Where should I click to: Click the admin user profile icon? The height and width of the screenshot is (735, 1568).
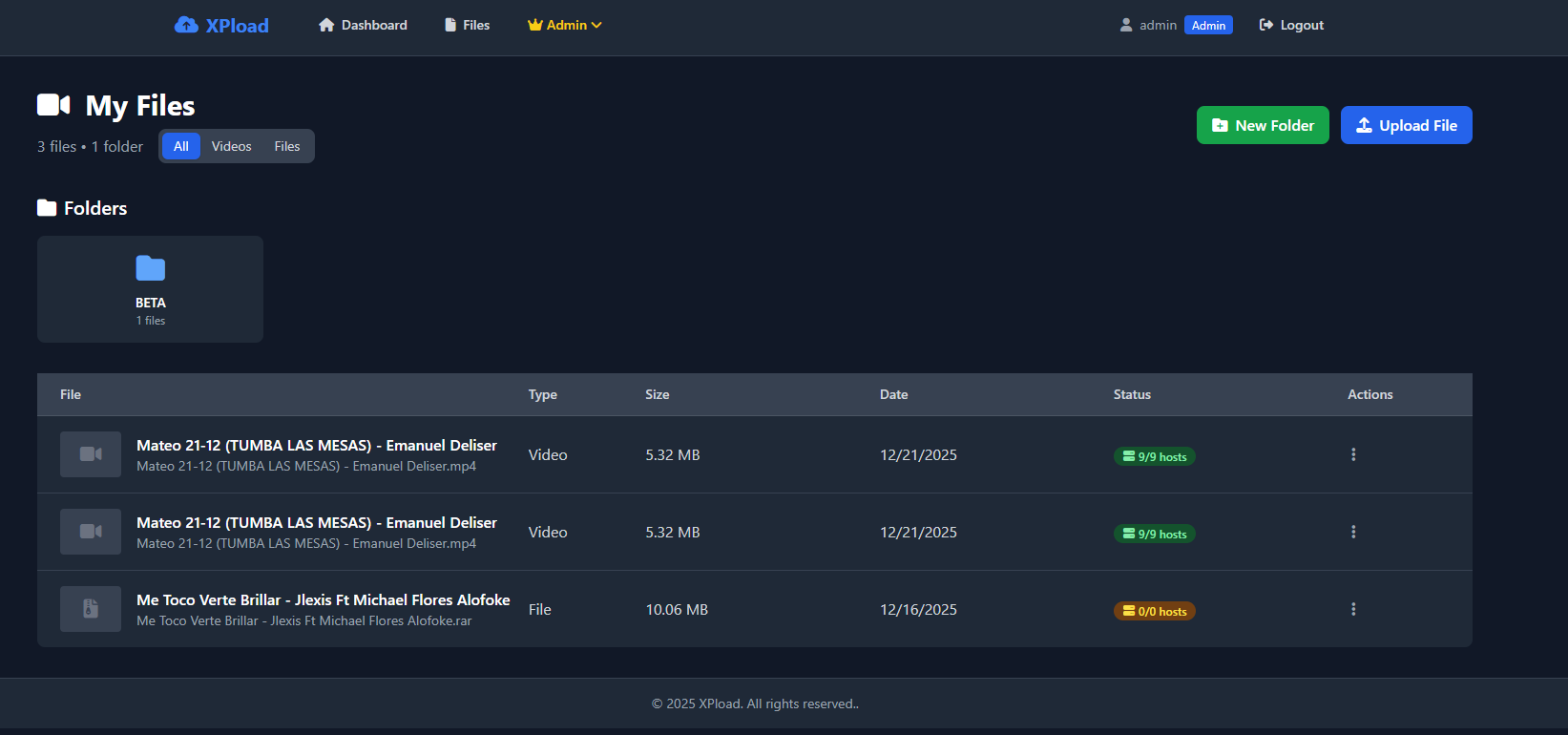tap(1126, 26)
